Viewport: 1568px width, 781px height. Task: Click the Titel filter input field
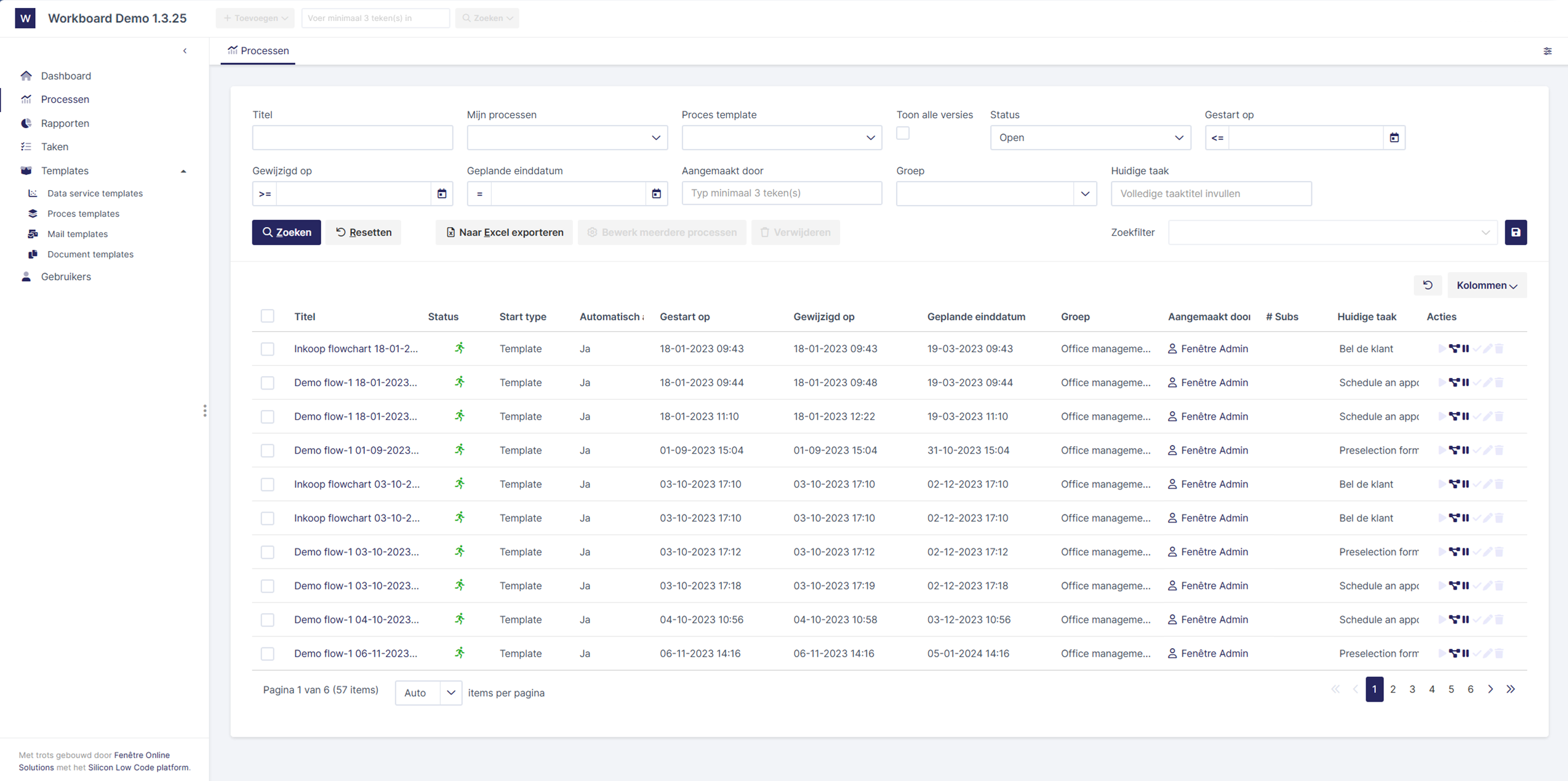point(353,138)
